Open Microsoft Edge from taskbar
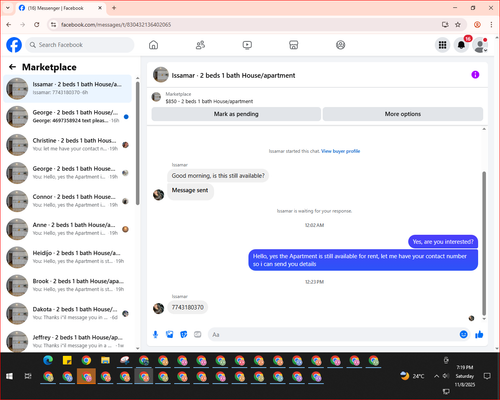The image size is (500, 400). pyautogui.click(x=48, y=360)
